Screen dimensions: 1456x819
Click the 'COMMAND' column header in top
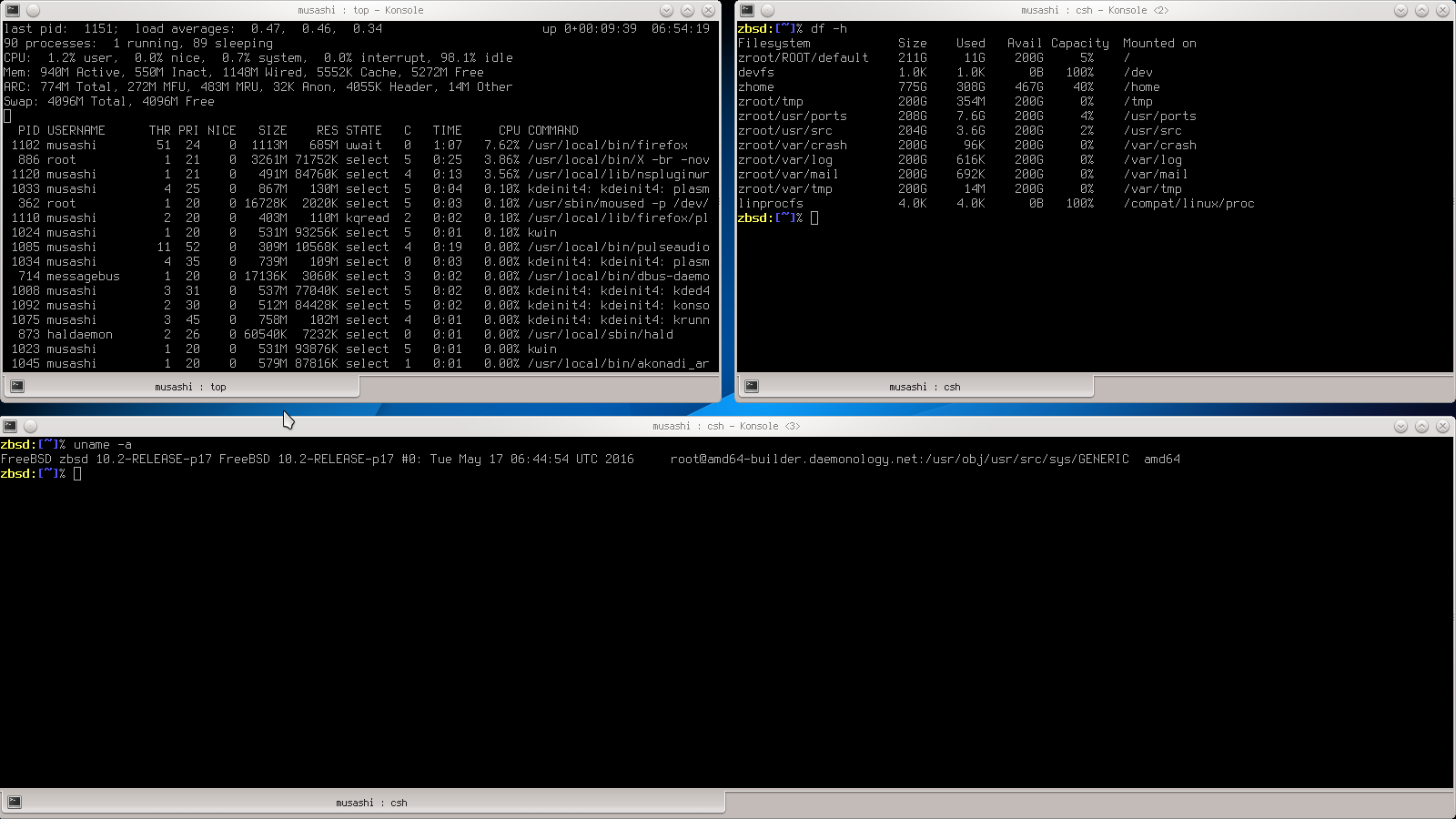click(553, 130)
